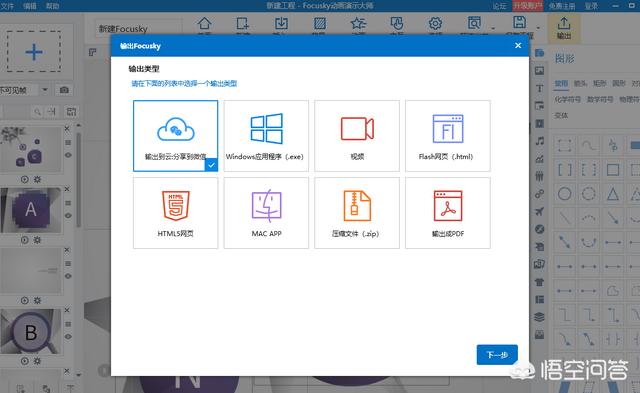Open the 帮助 menu
This screenshot has height=393, width=640.
pos(53,6)
